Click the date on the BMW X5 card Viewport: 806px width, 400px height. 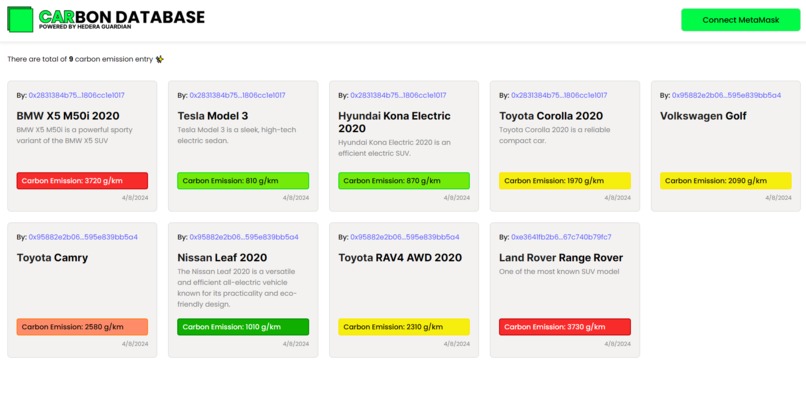point(135,197)
